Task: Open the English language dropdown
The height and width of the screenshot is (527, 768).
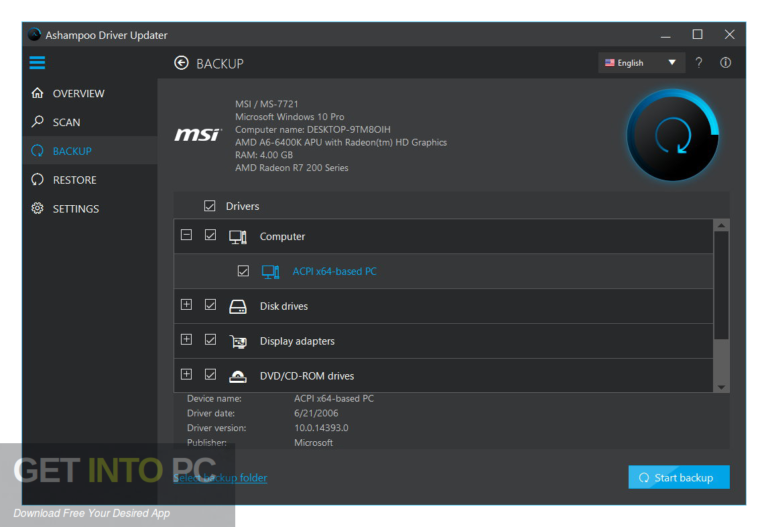Action: click(x=641, y=63)
